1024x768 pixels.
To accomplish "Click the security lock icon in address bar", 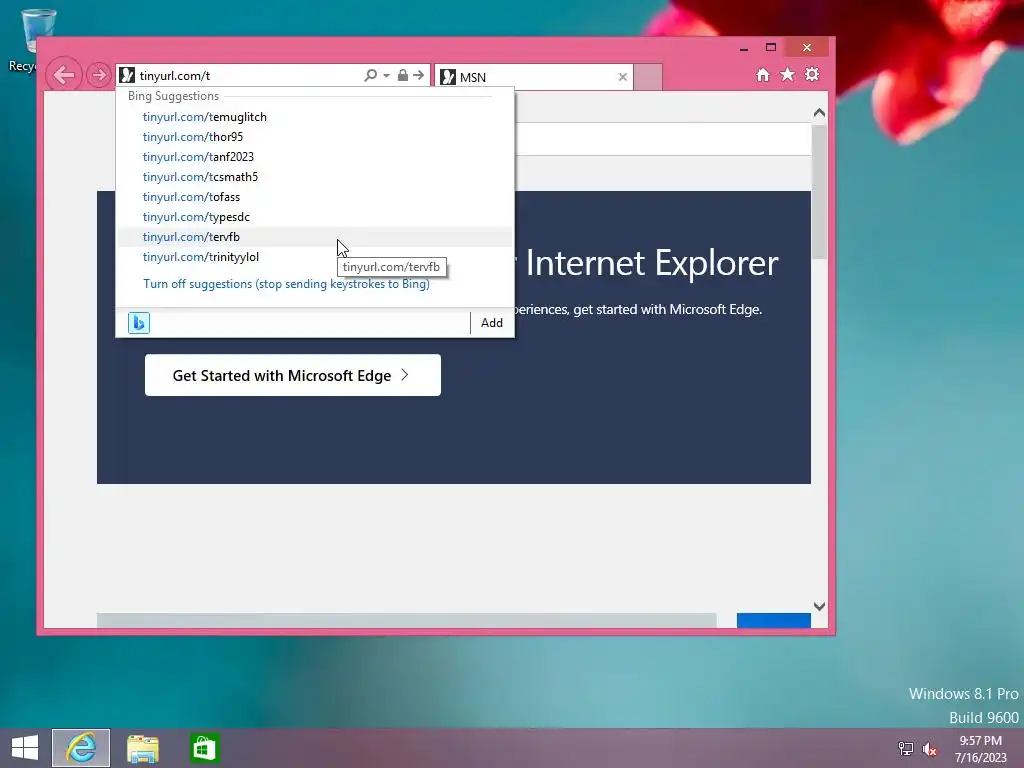I will [403, 75].
